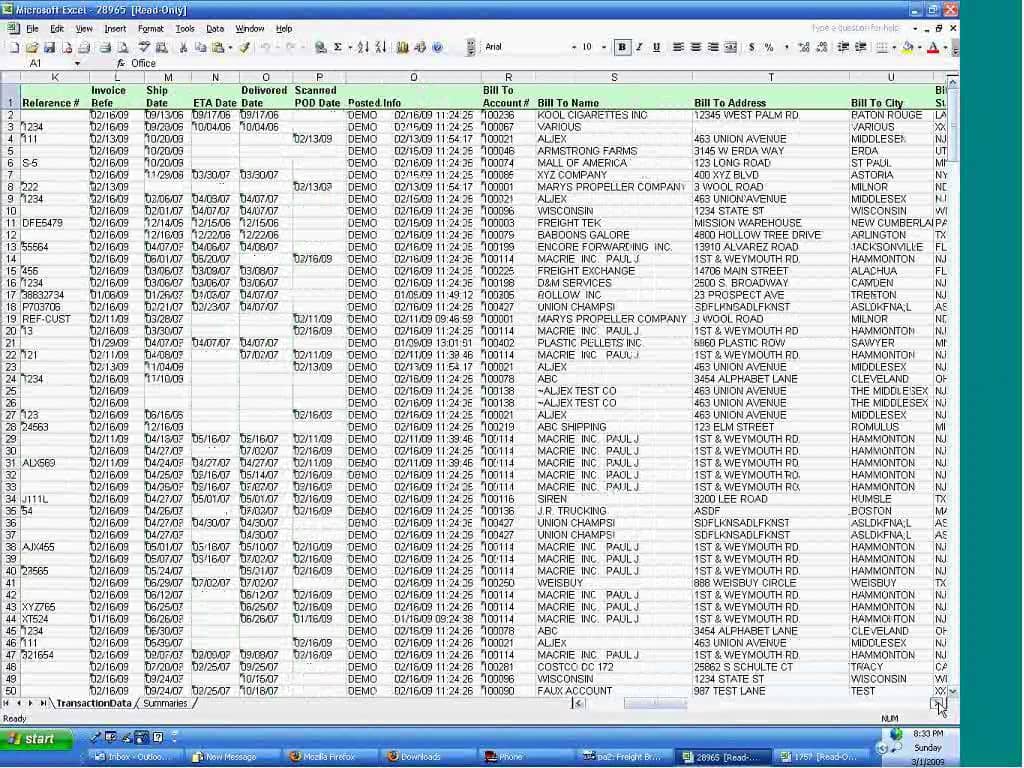
Task: Activate the Format Painter brush
Action: (x=244, y=47)
